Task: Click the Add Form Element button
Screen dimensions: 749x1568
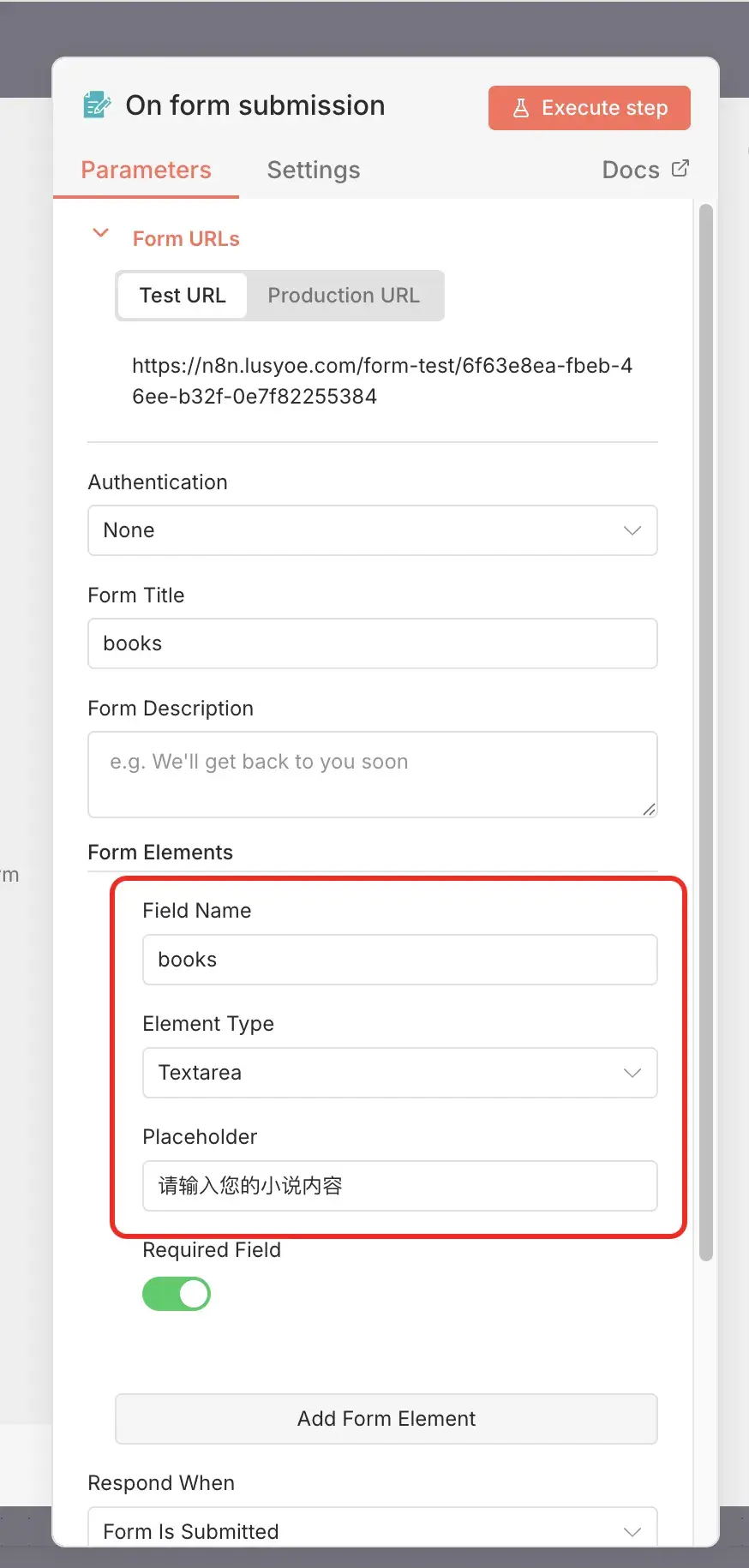Action: tap(386, 1419)
